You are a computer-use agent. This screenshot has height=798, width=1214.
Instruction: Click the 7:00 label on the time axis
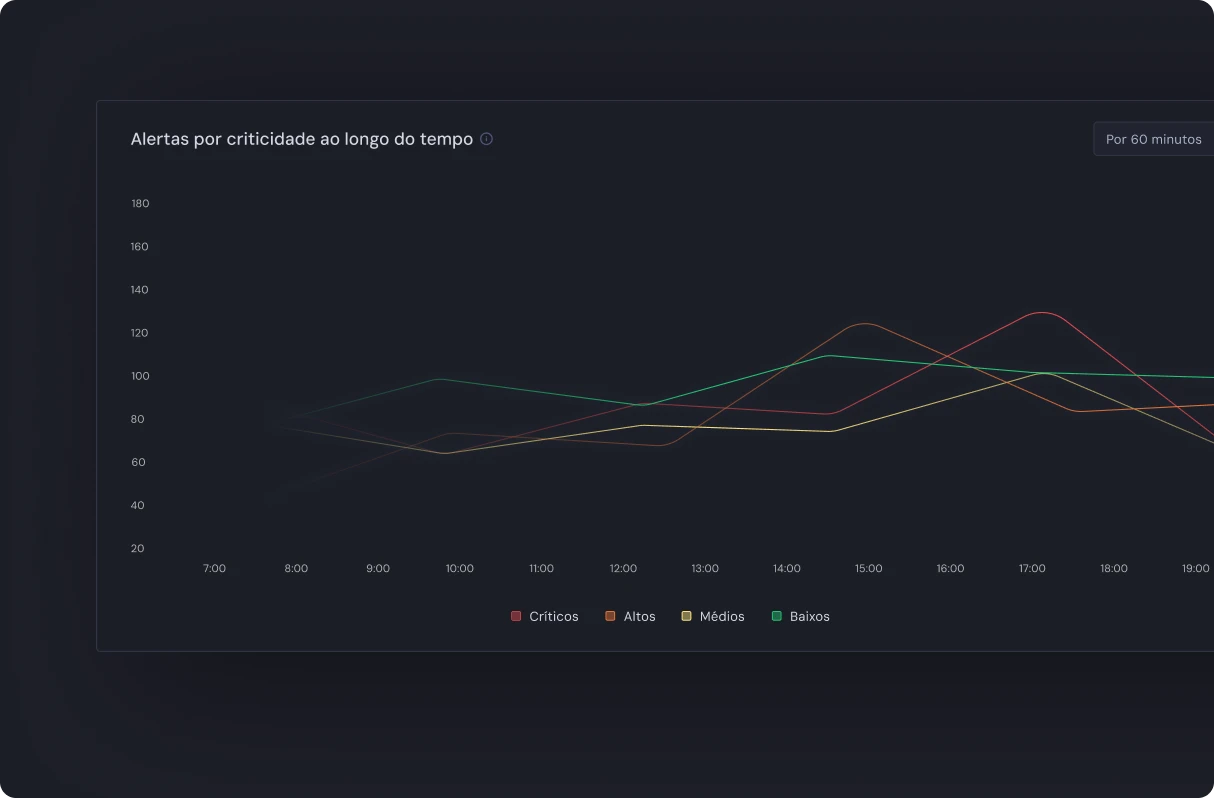[x=214, y=568]
